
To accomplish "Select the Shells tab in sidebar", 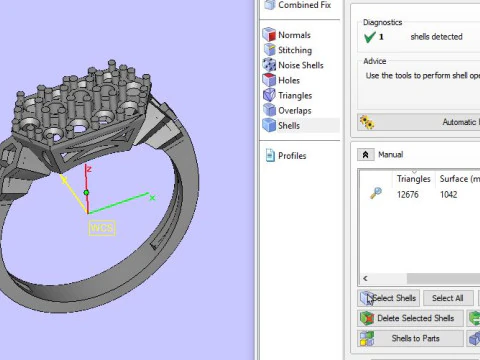I will (x=289, y=126).
